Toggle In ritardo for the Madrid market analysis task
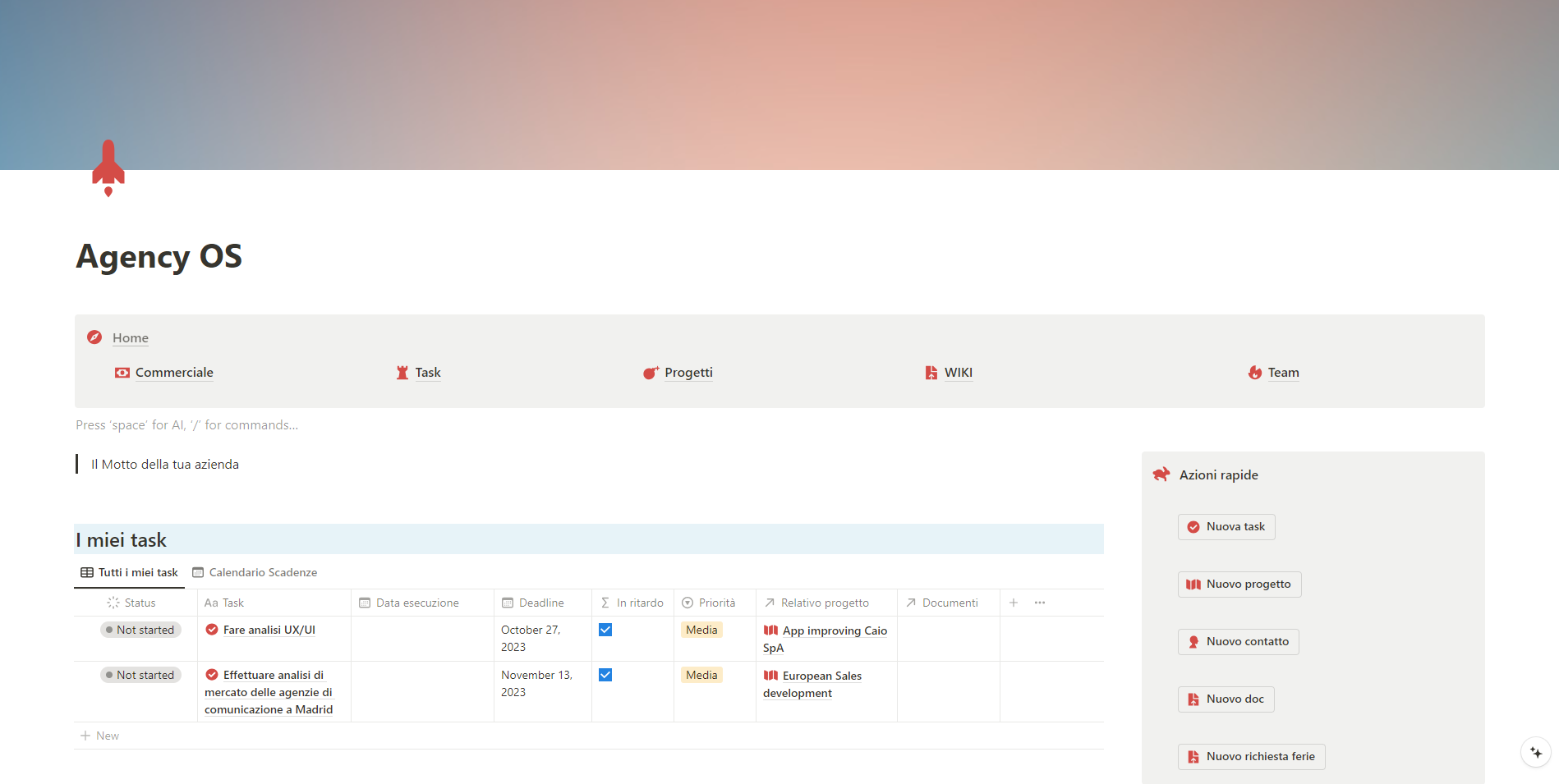 (605, 674)
